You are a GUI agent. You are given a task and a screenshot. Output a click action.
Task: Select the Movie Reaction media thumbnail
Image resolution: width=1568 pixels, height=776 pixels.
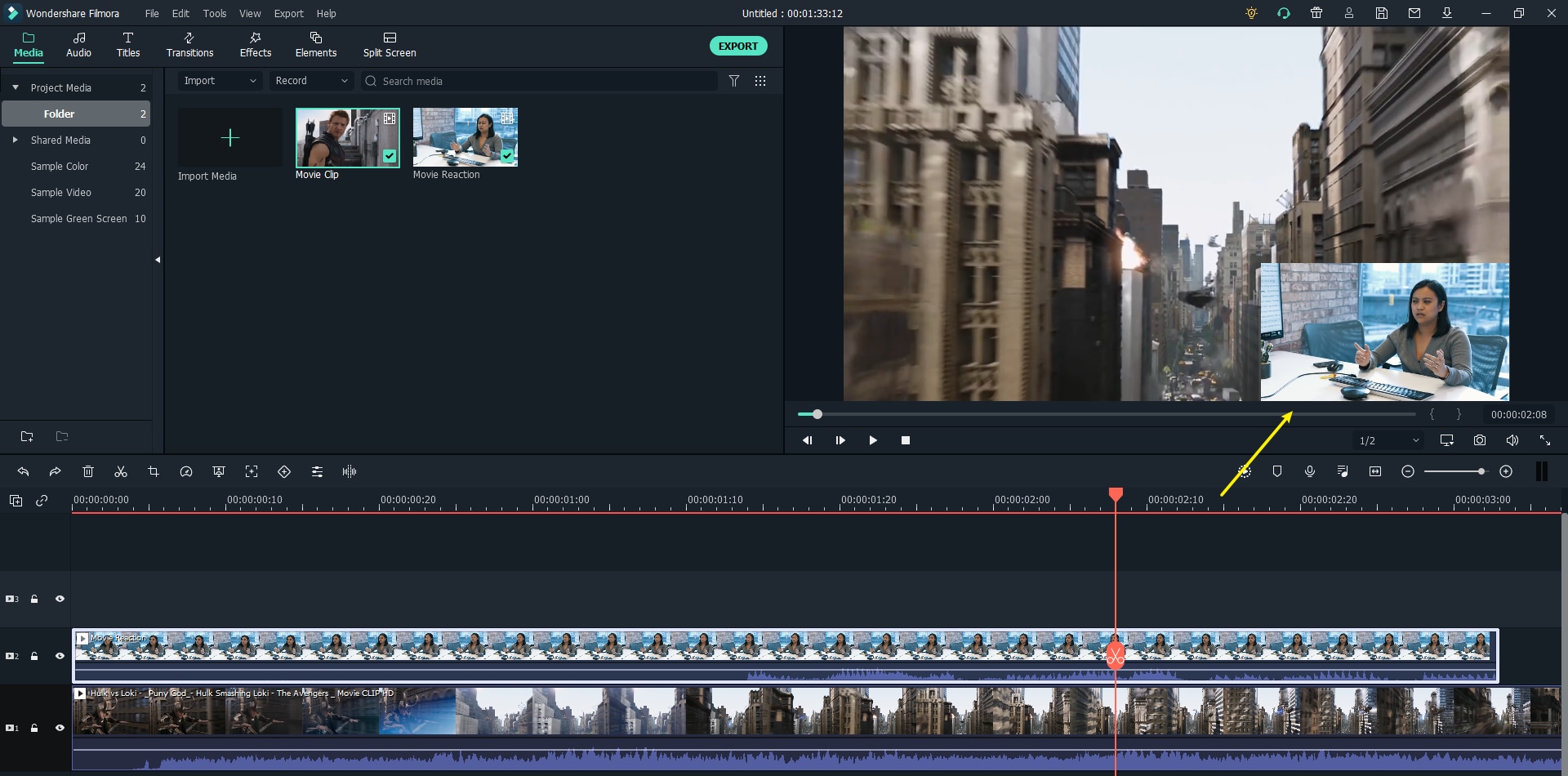point(465,137)
